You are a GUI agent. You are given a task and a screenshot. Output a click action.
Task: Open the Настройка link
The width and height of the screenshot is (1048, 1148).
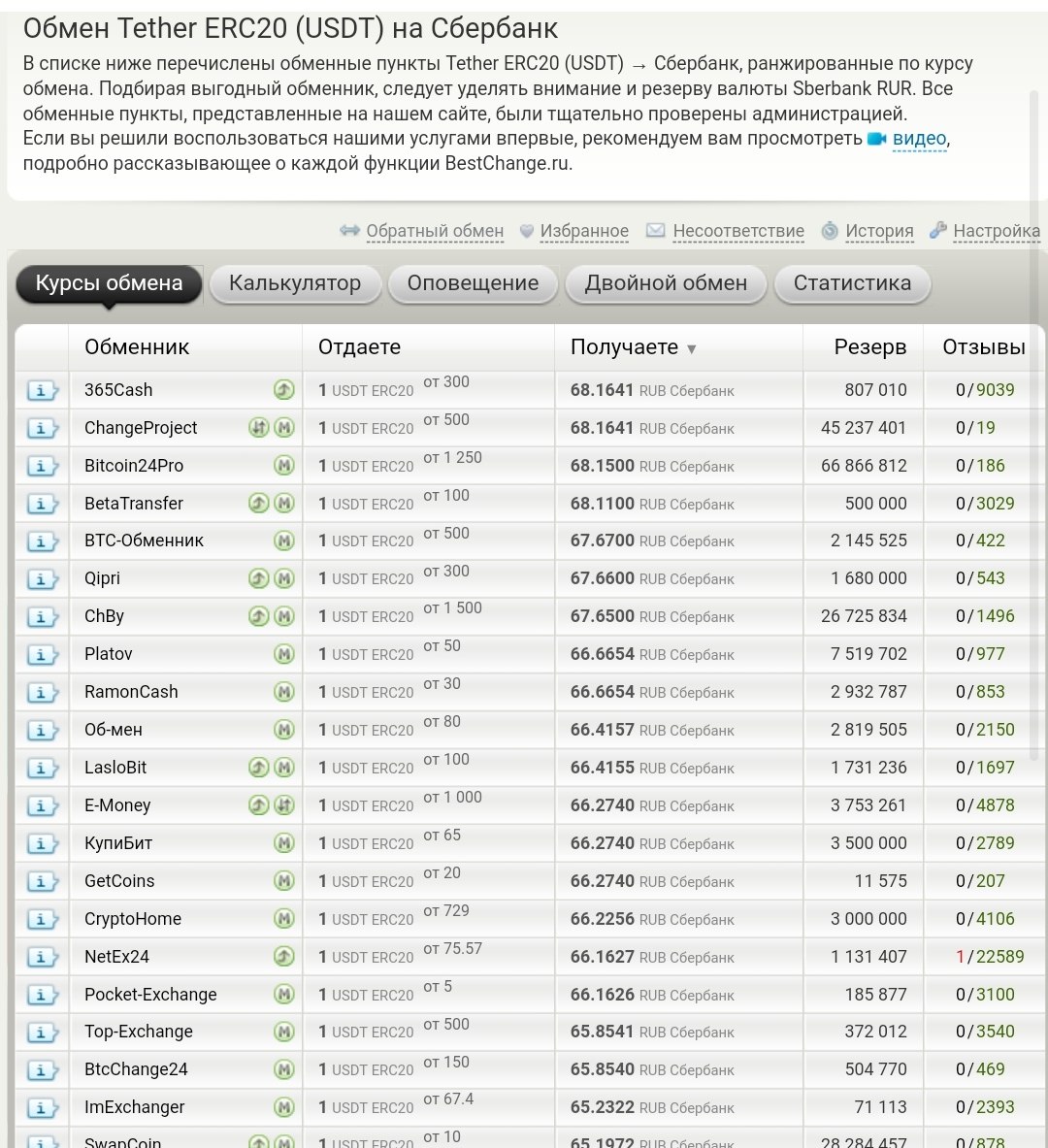[996, 231]
